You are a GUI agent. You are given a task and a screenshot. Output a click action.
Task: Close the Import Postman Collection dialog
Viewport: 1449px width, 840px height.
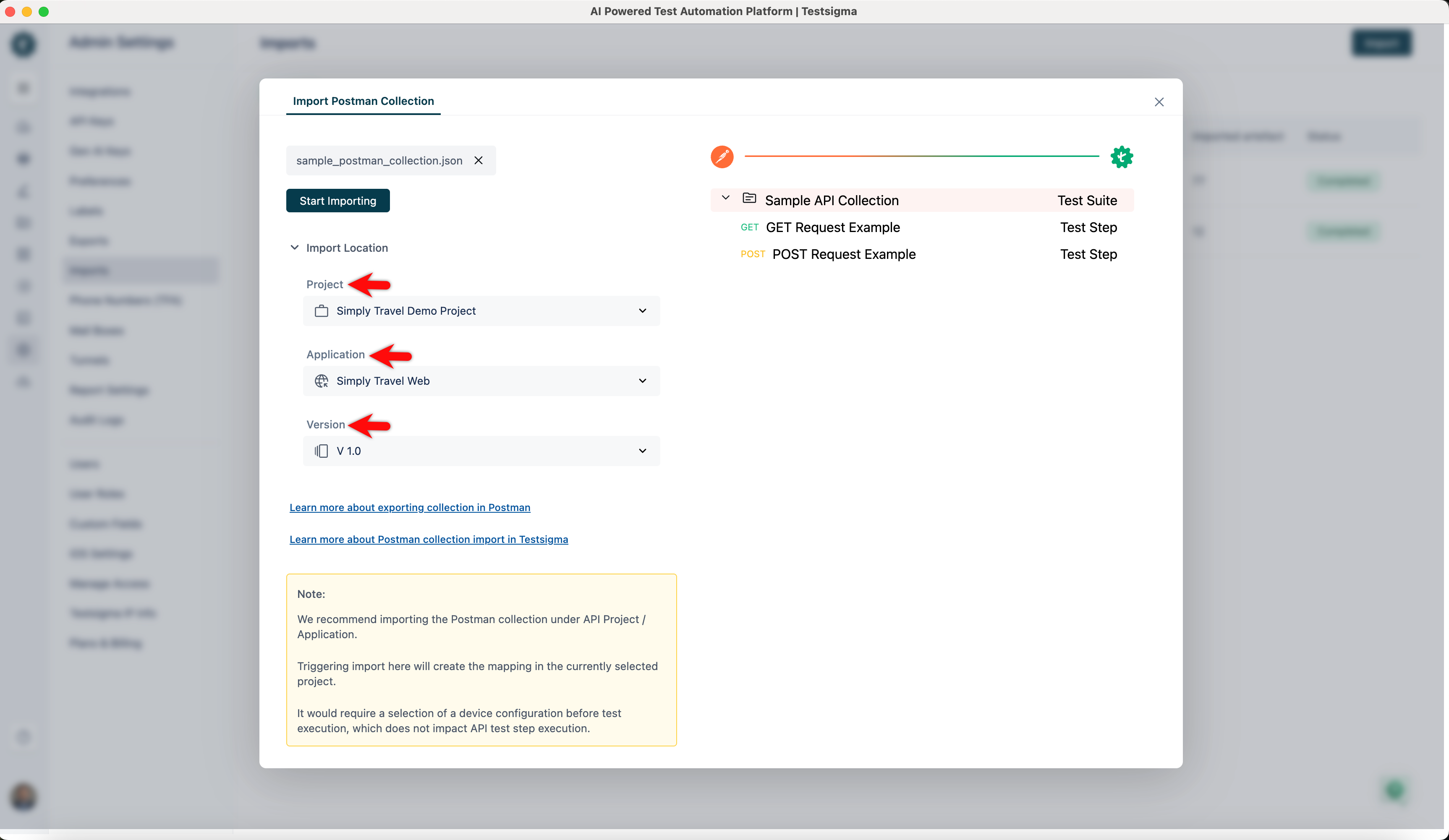tap(1159, 102)
